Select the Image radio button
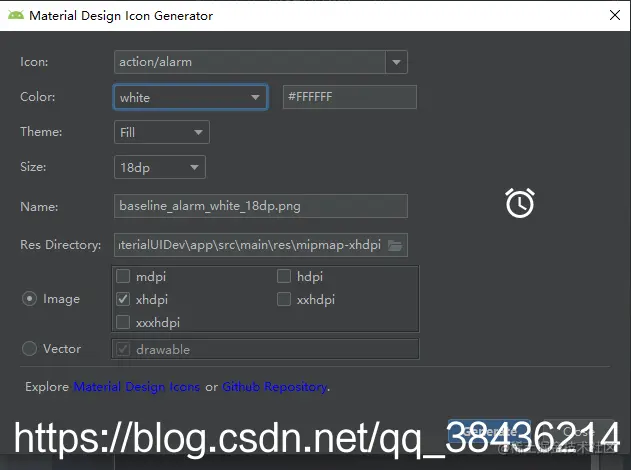The height and width of the screenshot is (470, 631). [x=29, y=299]
